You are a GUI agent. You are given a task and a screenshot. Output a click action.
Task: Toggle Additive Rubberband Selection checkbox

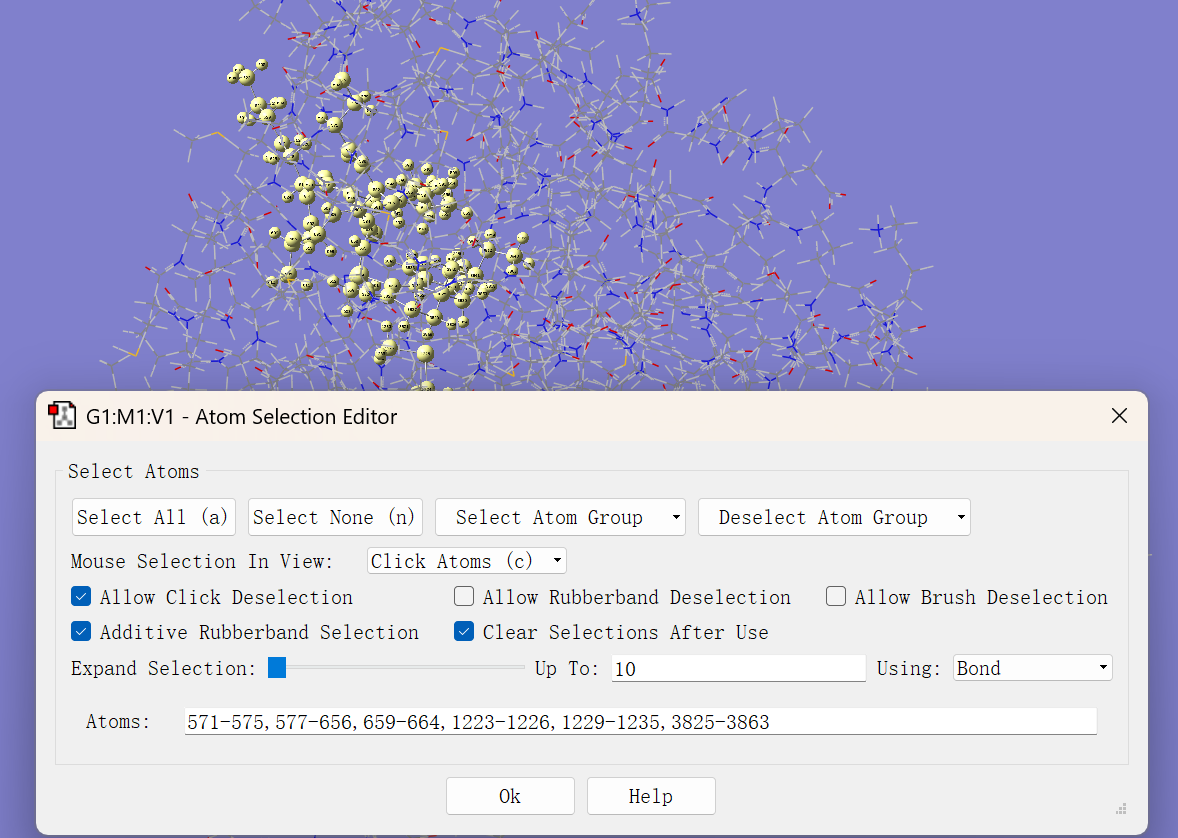coord(81,632)
